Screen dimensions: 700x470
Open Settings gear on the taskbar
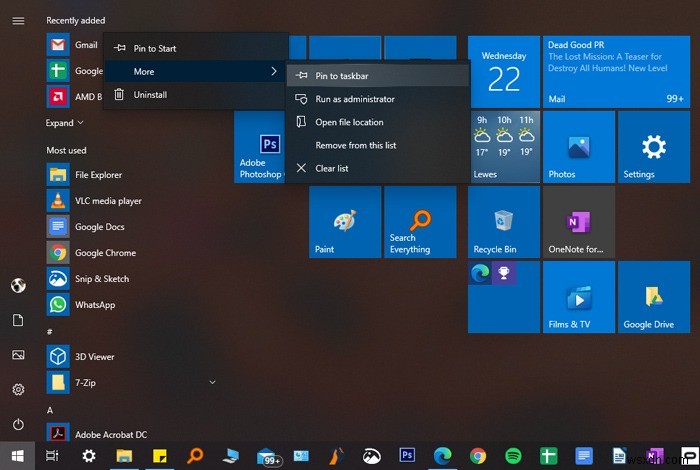(89, 456)
